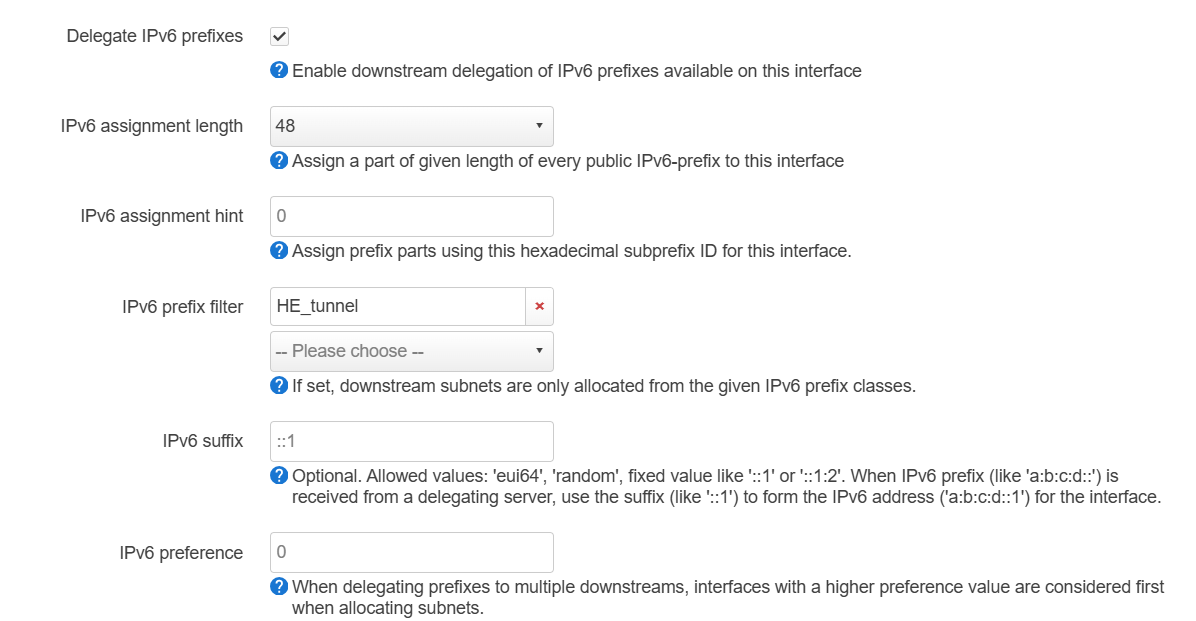
Task: Click help icon under IPv6 assignment hint
Action: [x=279, y=251]
